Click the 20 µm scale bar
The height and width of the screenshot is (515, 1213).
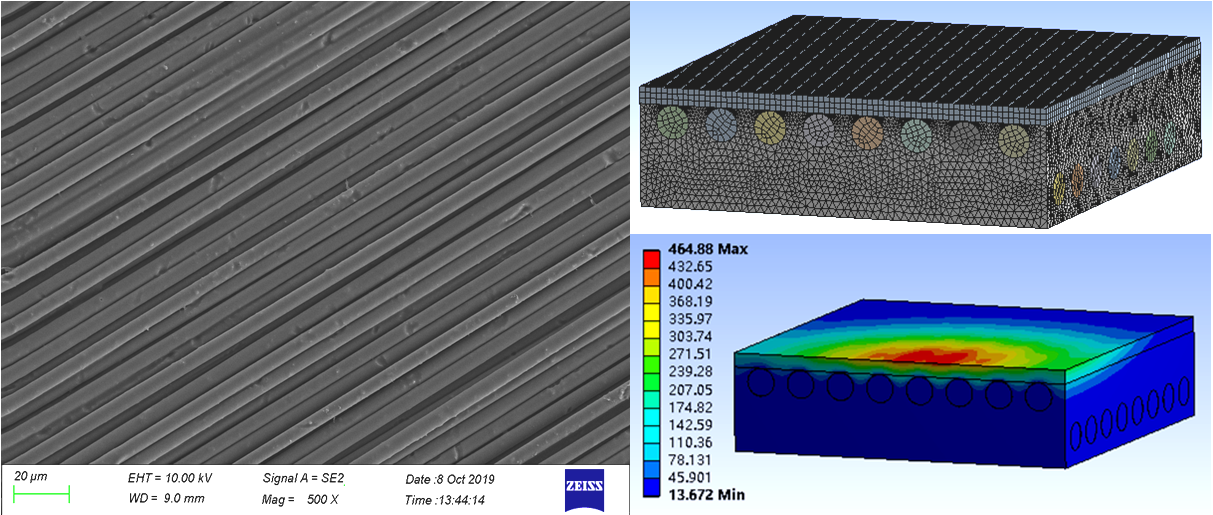click(41, 492)
